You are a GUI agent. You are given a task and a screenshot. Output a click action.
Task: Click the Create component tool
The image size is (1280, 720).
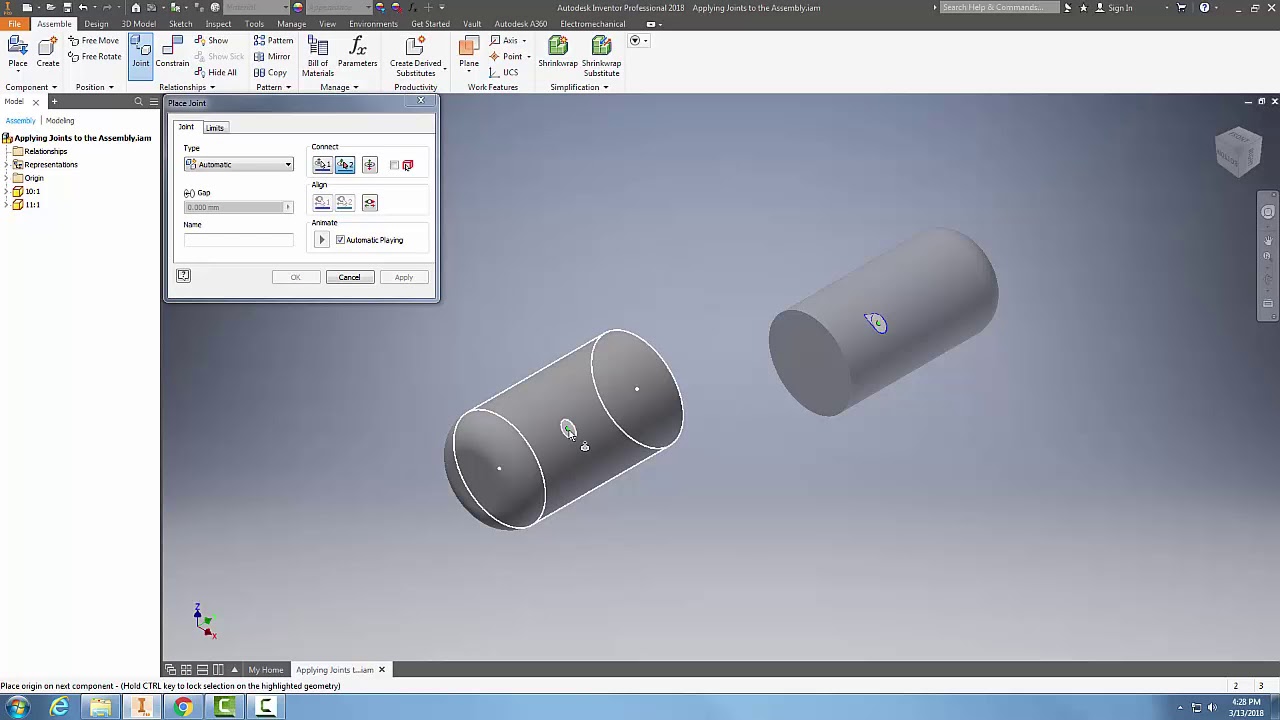[47, 52]
